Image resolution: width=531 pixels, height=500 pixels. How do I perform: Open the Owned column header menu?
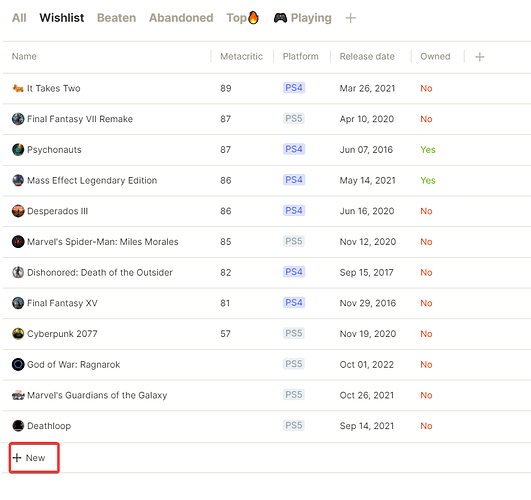coord(435,57)
